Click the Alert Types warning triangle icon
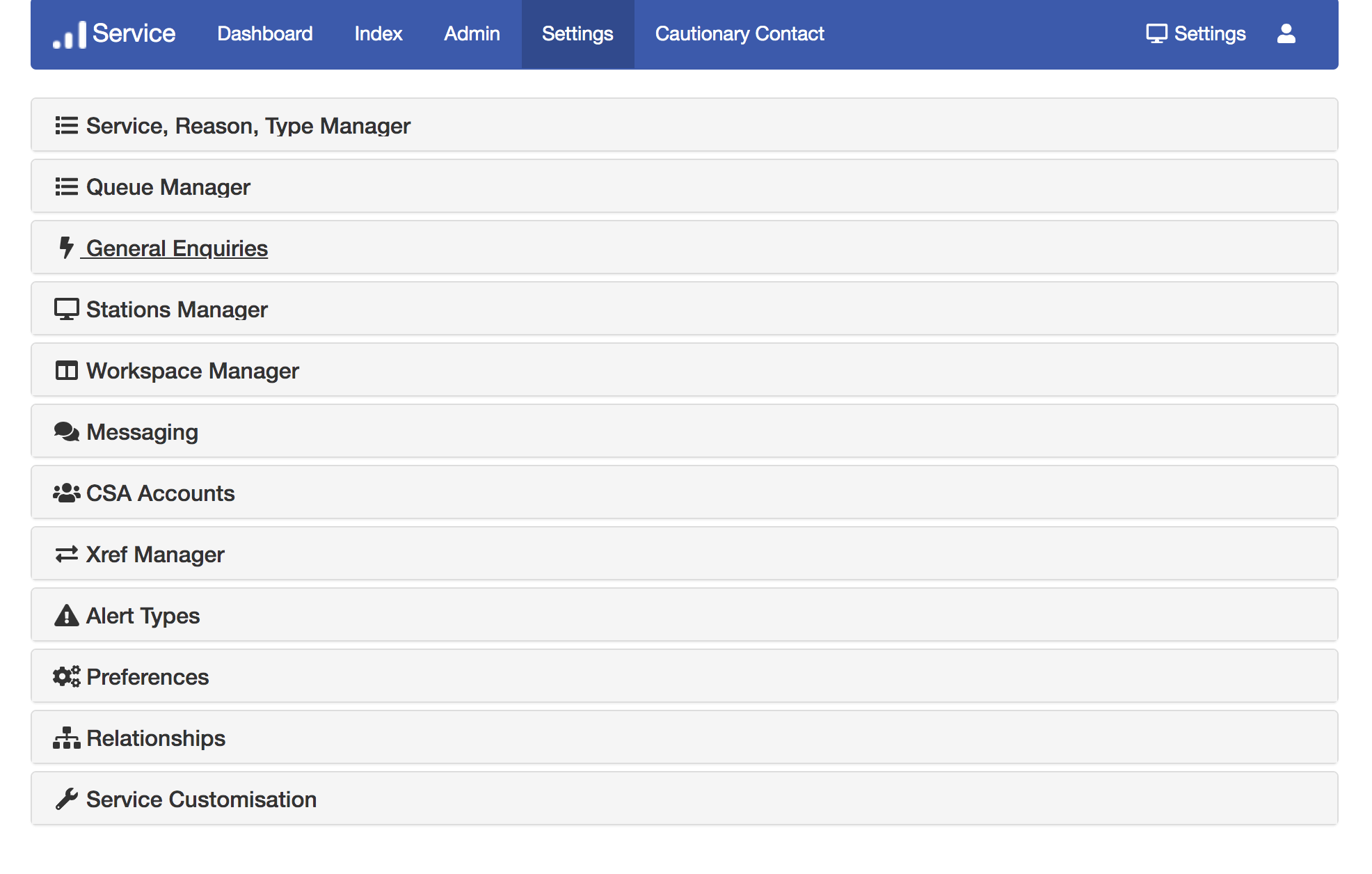 pos(66,614)
